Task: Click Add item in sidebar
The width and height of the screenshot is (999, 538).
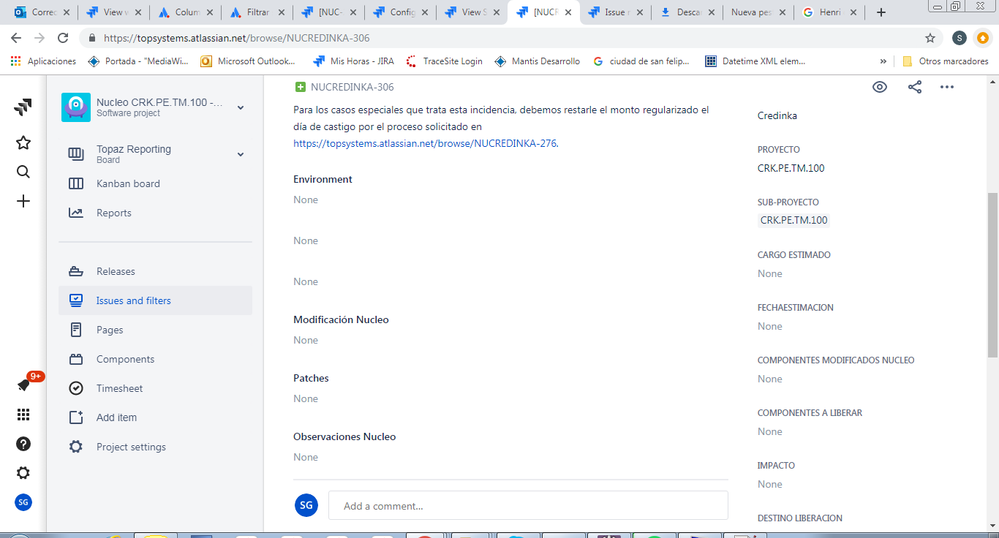Action: [155, 418]
